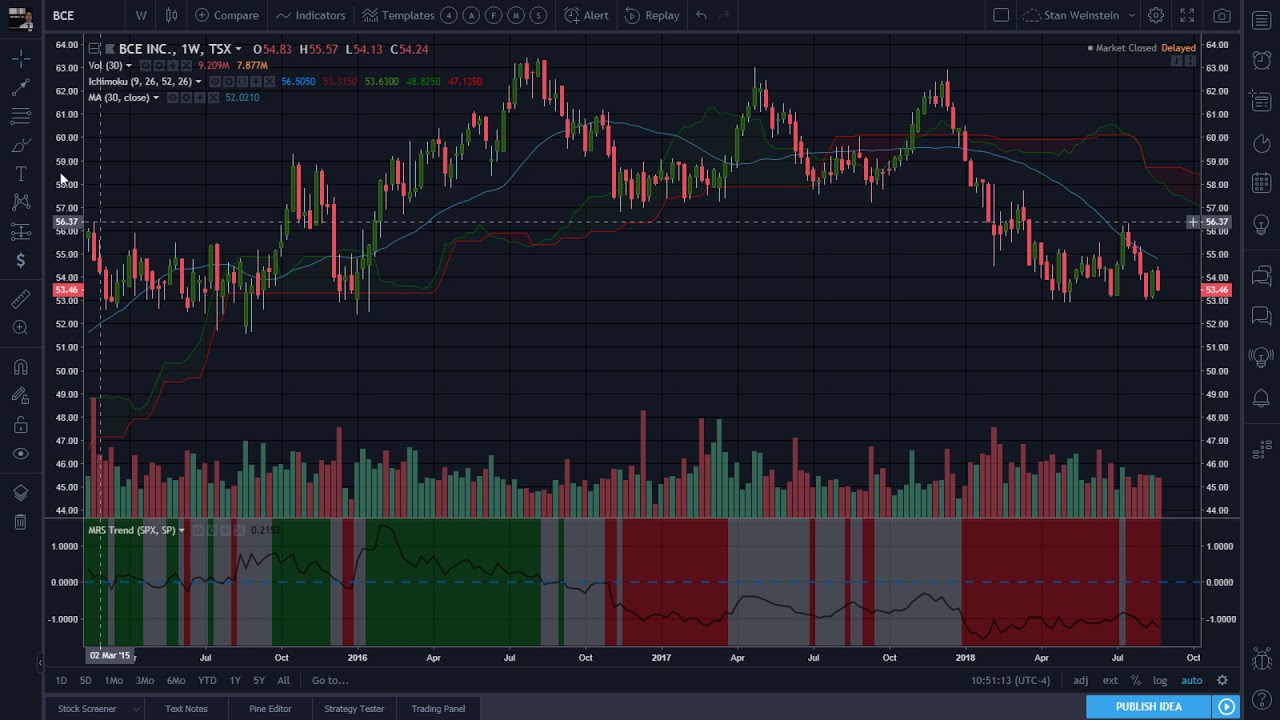Lock all drawing tools

(x=20, y=425)
